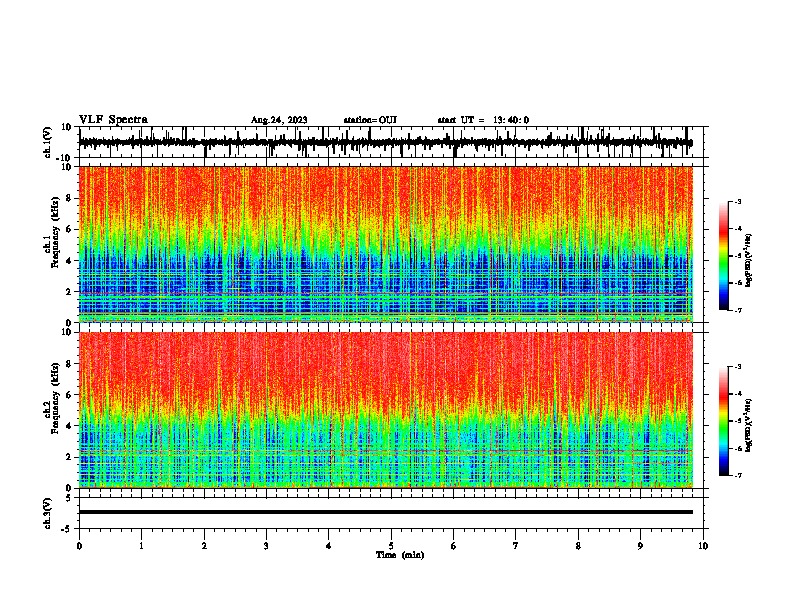Click time axis tick label "5"

tap(391, 546)
